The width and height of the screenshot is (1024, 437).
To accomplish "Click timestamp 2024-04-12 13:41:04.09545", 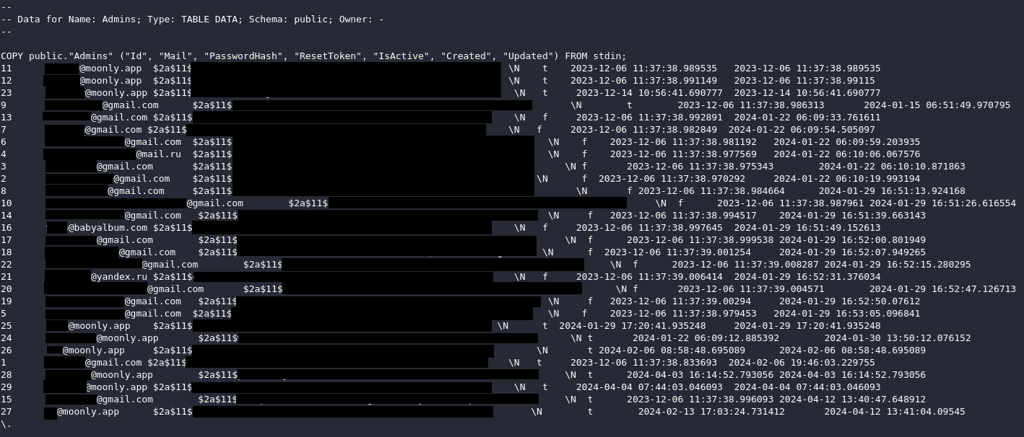I will point(895,412).
